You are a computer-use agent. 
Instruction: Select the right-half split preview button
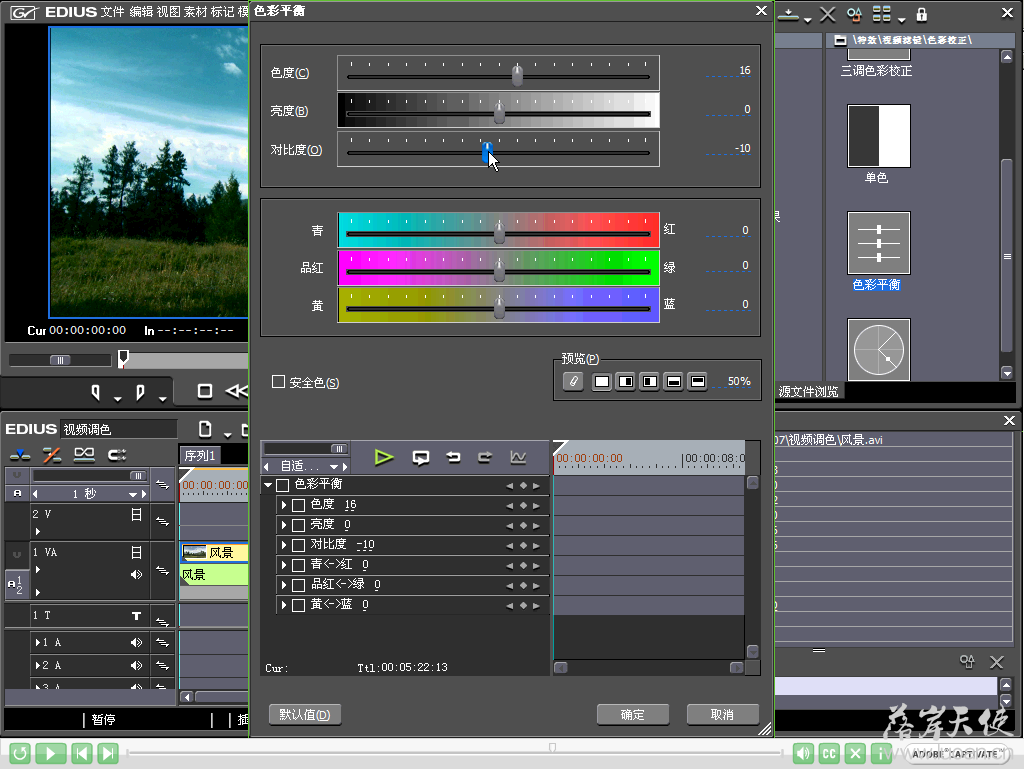pos(626,381)
